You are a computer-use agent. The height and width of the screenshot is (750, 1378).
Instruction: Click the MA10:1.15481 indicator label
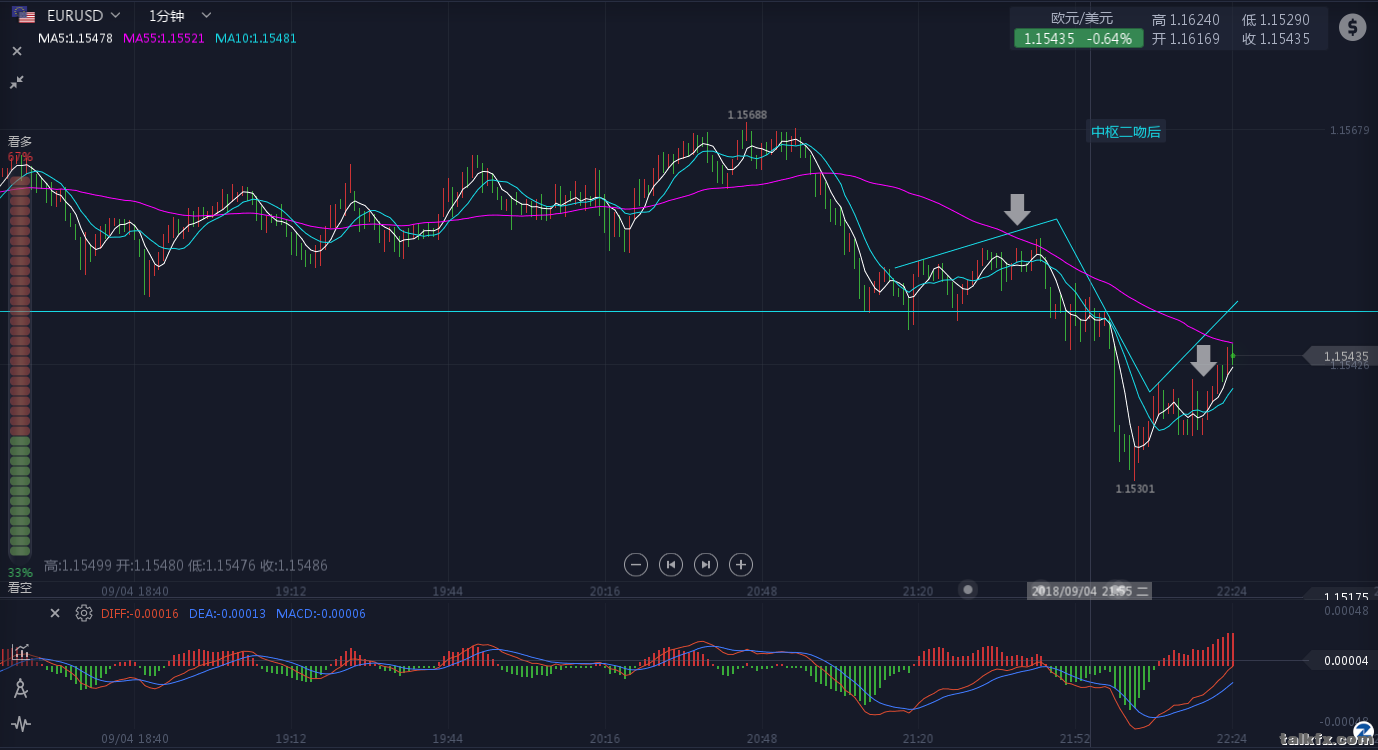click(x=255, y=38)
